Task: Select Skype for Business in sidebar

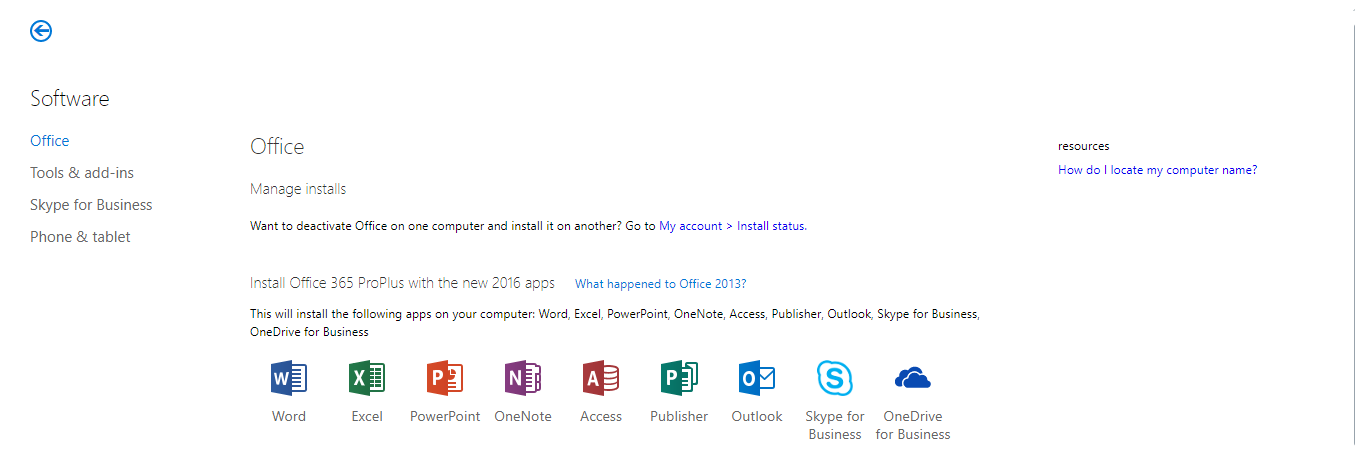Action: pos(91,205)
